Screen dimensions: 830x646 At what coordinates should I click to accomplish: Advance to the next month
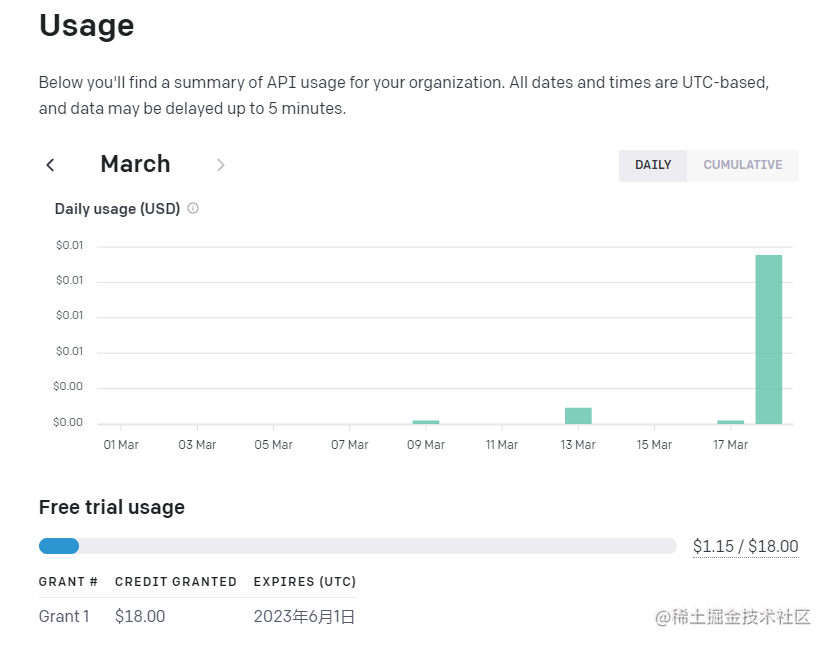(220, 165)
